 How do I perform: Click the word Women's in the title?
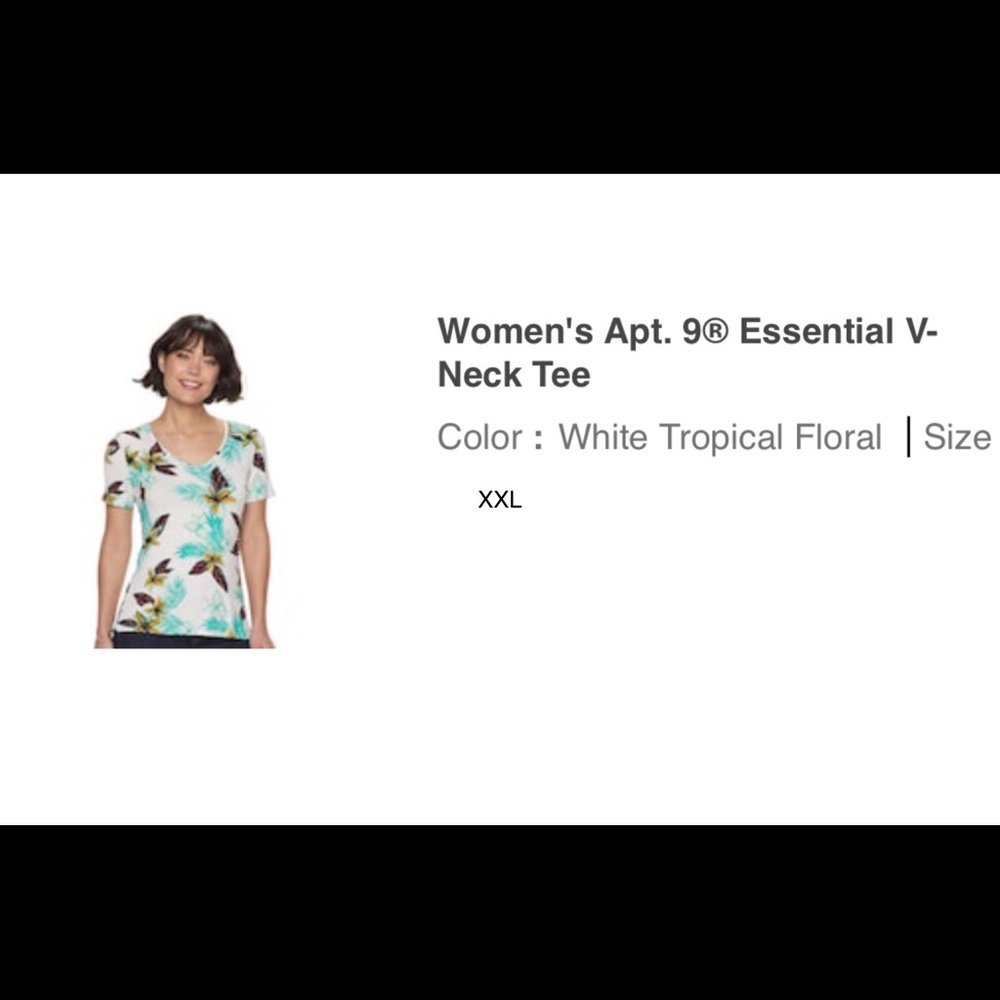tap(515, 332)
